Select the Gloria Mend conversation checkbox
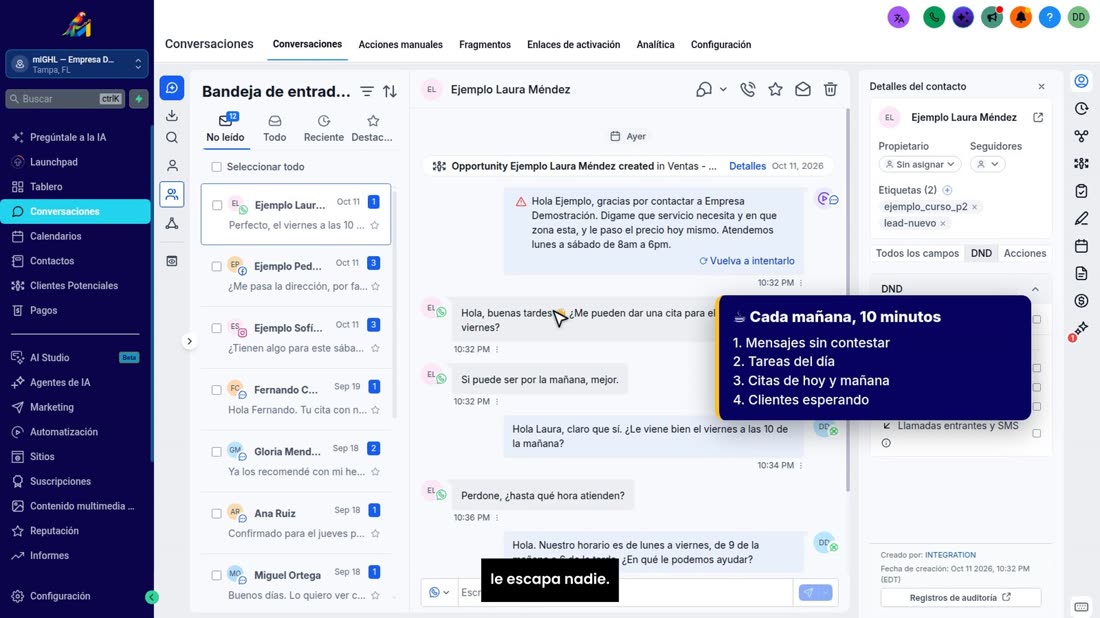The height and width of the screenshot is (618, 1100). pos(217,452)
